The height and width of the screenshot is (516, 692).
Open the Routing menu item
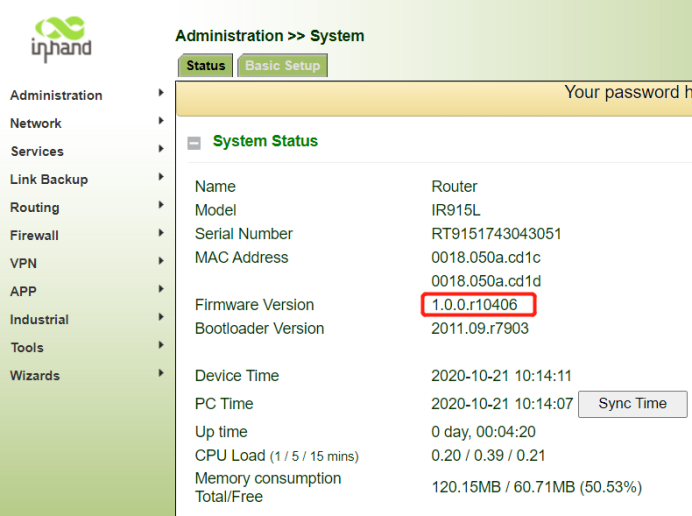point(35,207)
